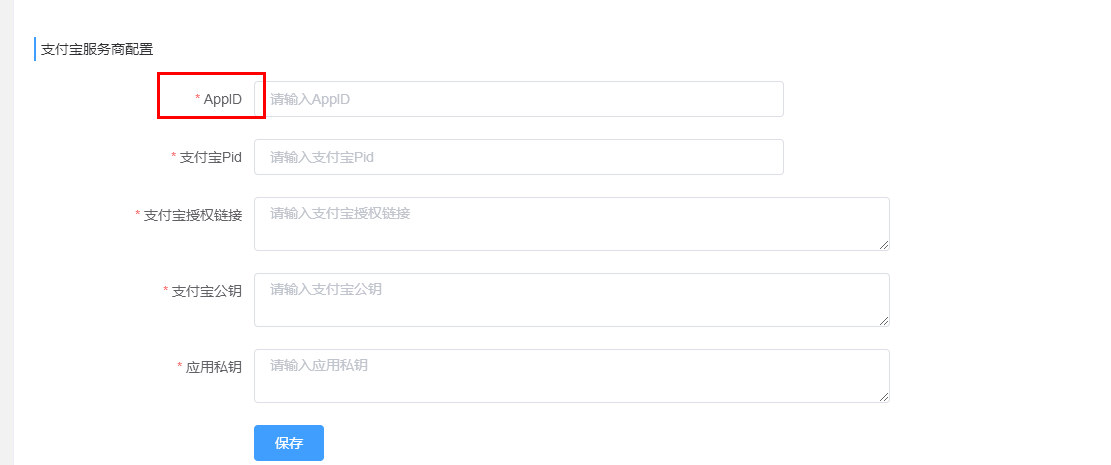Click the AppID input field
Viewport: 1111px width, 465px height.
click(518, 99)
